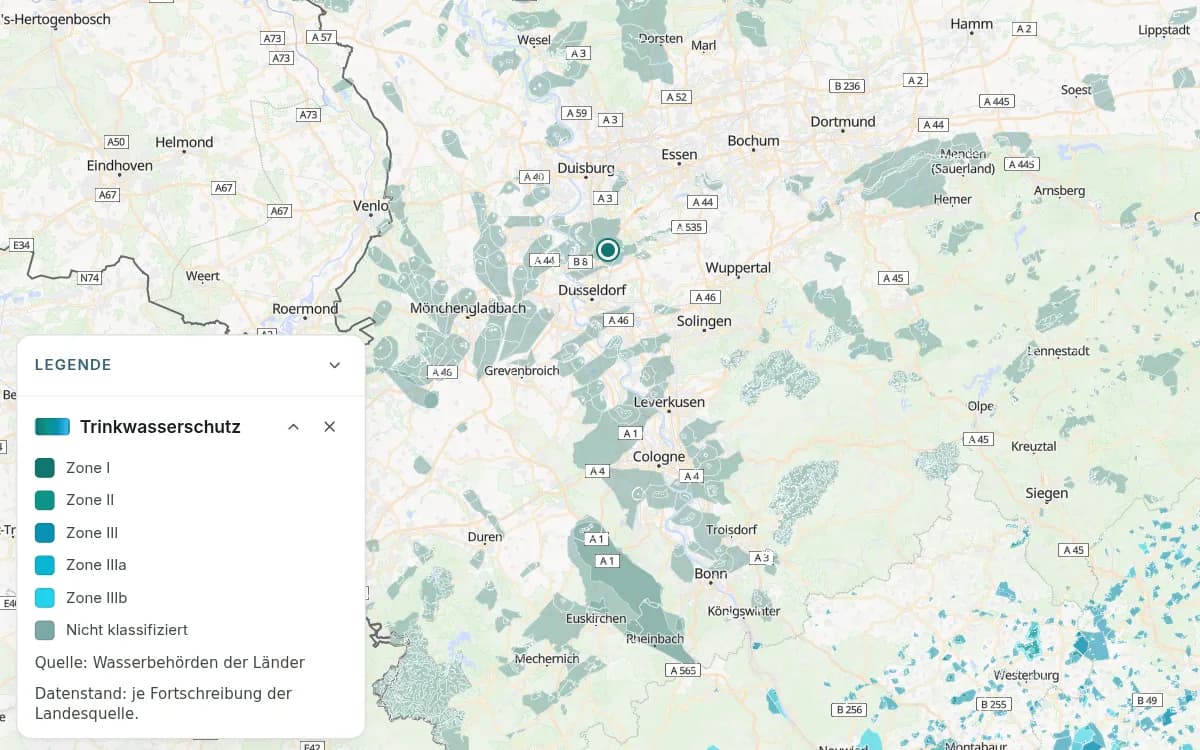
Task: Click the Dortmund city label
Action: coord(843,122)
